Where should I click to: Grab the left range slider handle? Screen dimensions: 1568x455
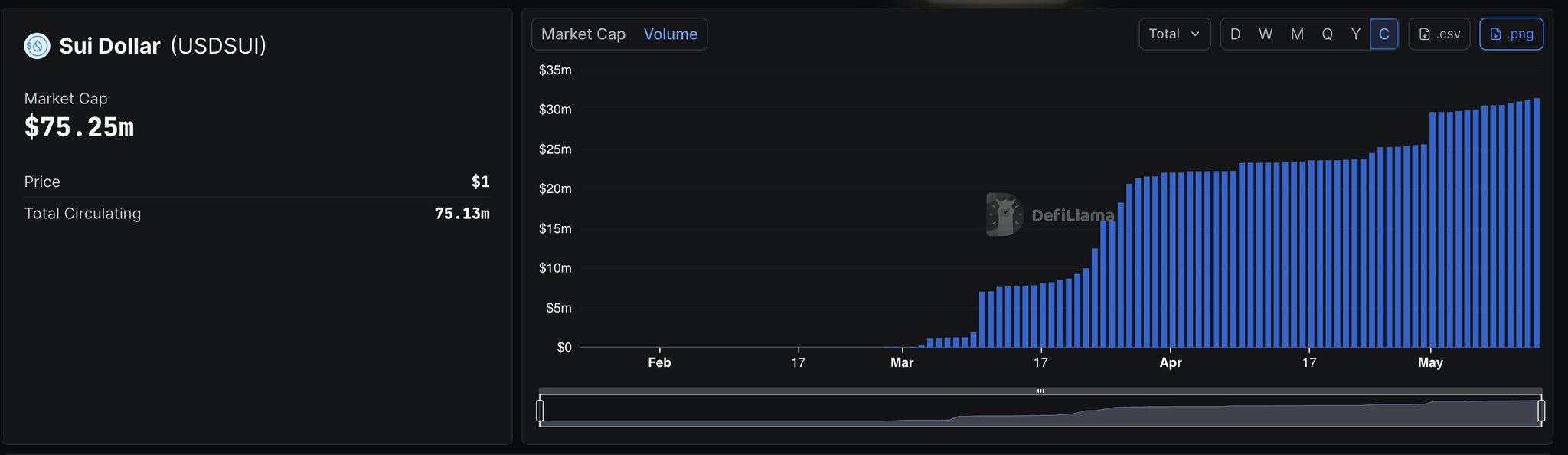(x=540, y=411)
